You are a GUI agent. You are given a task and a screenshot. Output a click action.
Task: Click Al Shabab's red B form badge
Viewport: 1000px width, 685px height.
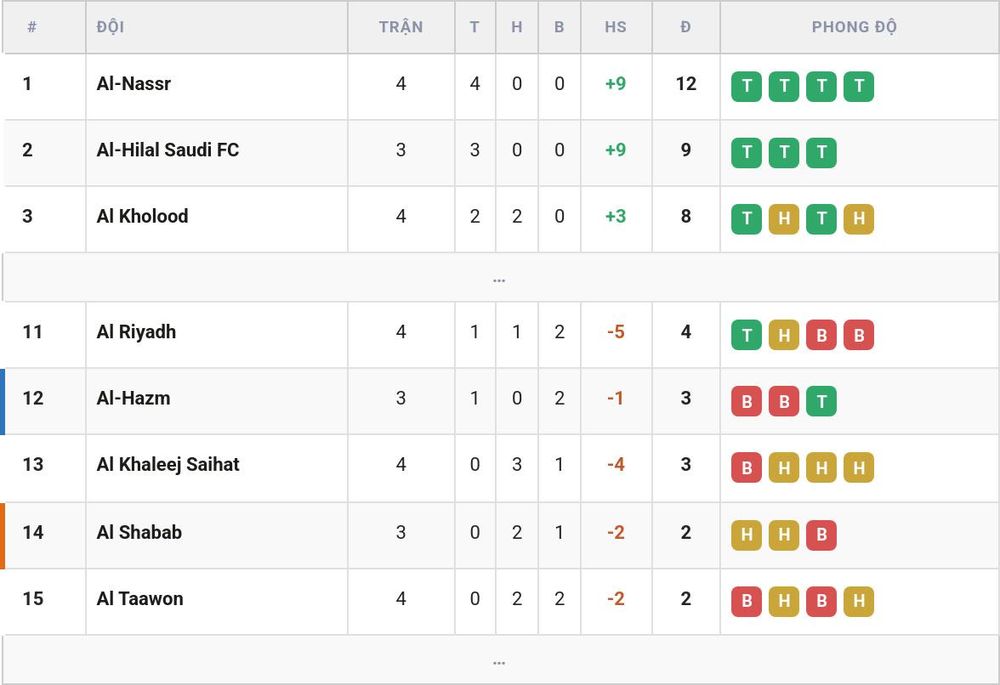pyautogui.click(x=821, y=534)
